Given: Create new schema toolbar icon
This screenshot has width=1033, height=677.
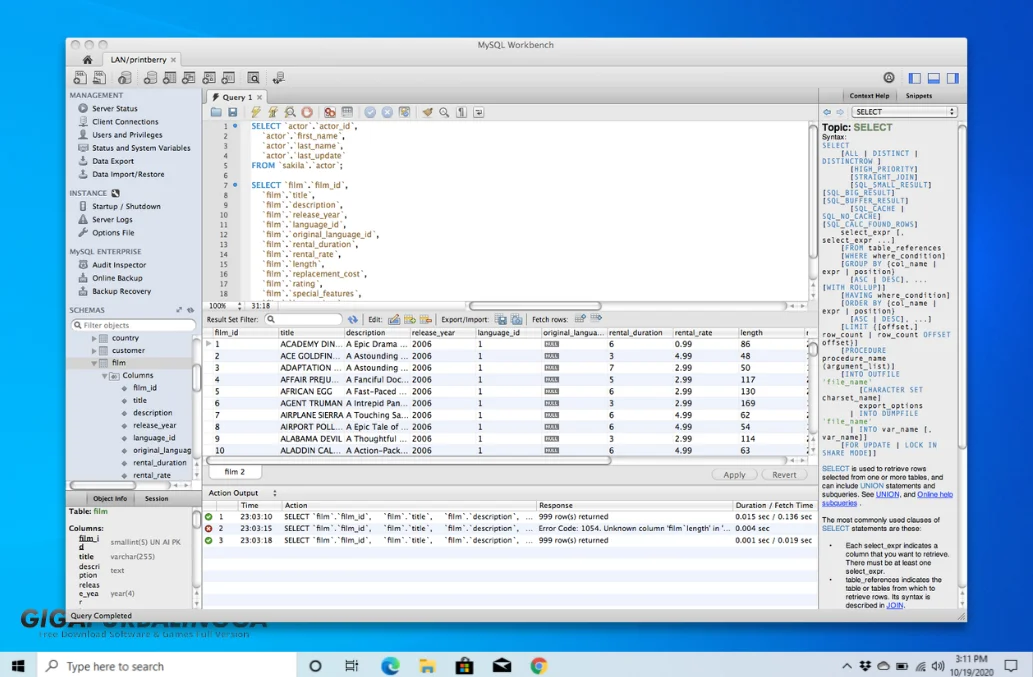Looking at the screenshot, I should pos(150,78).
